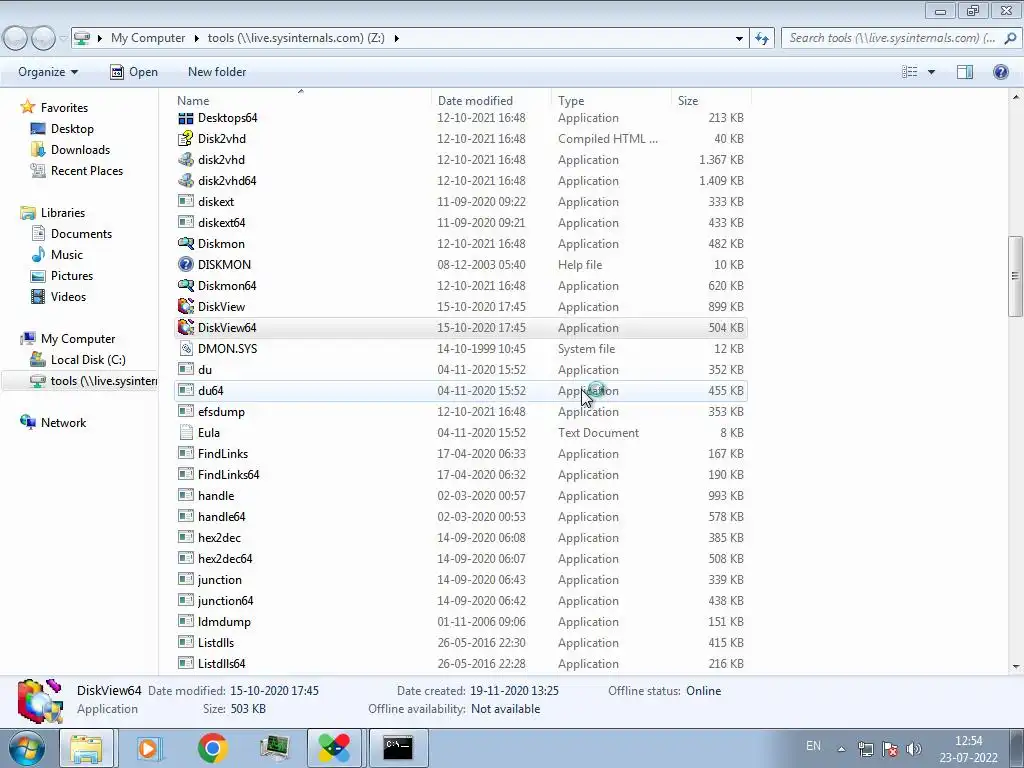Viewport: 1024px width, 768px height.
Task: Click the disk2vhd64 application icon
Action: [186, 181]
